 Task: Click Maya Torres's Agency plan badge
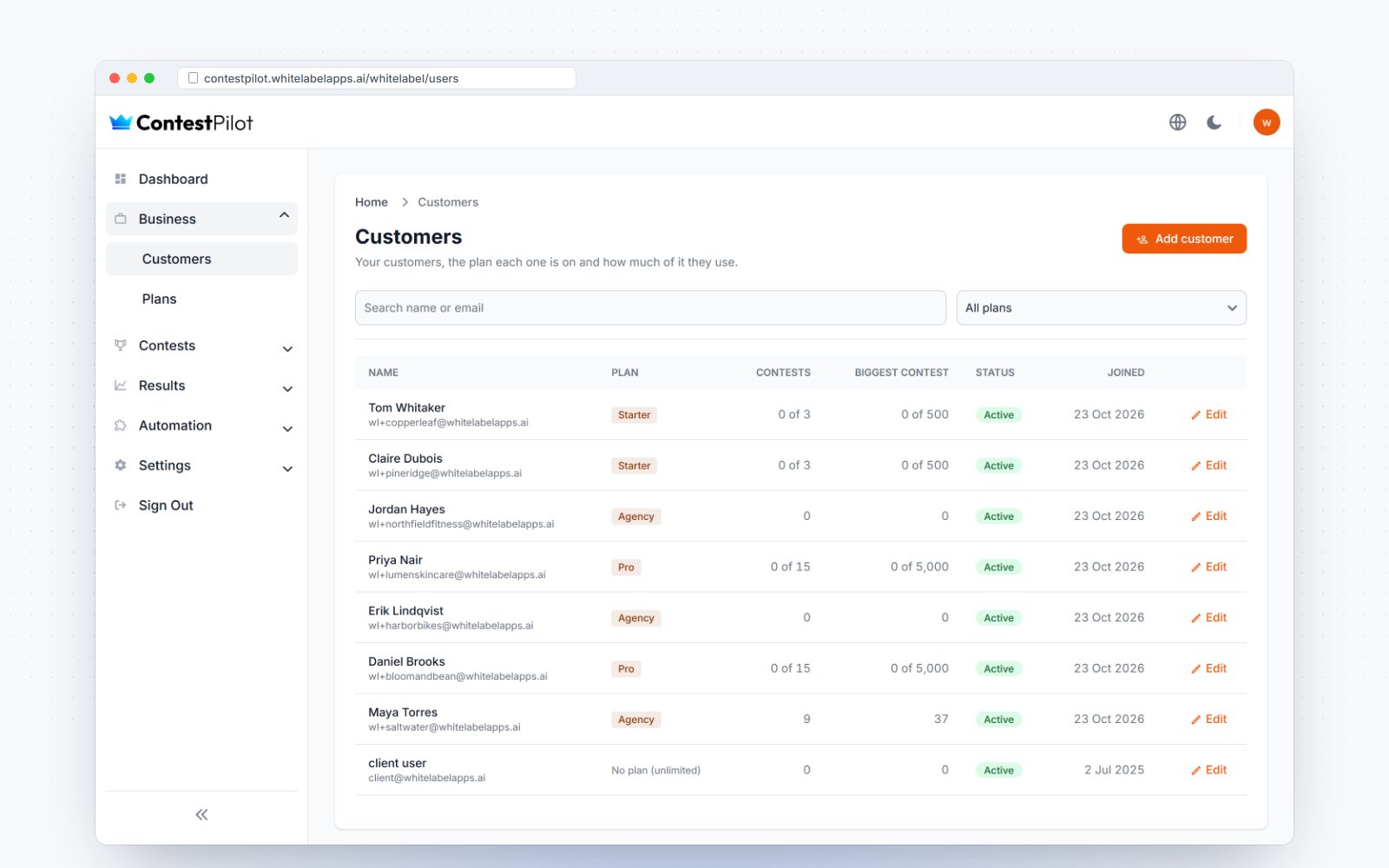click(x=636, y=720)
